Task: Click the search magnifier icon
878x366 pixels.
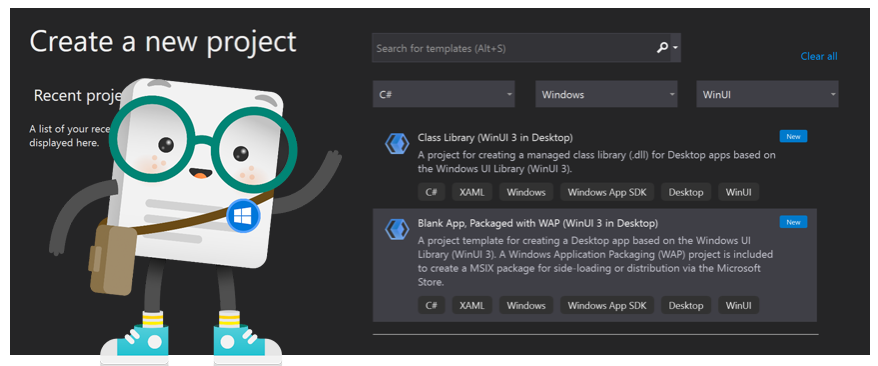Action: (662, 48)
